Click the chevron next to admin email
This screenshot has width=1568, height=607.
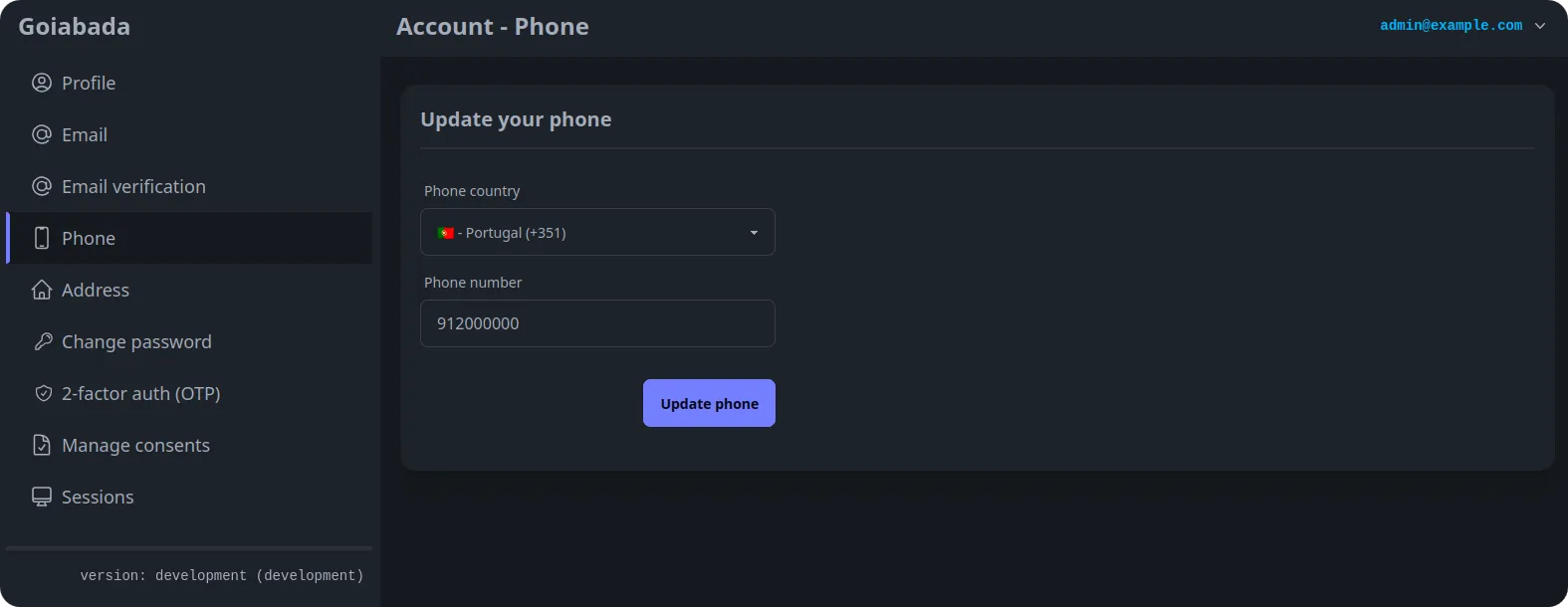point(1540,26)
